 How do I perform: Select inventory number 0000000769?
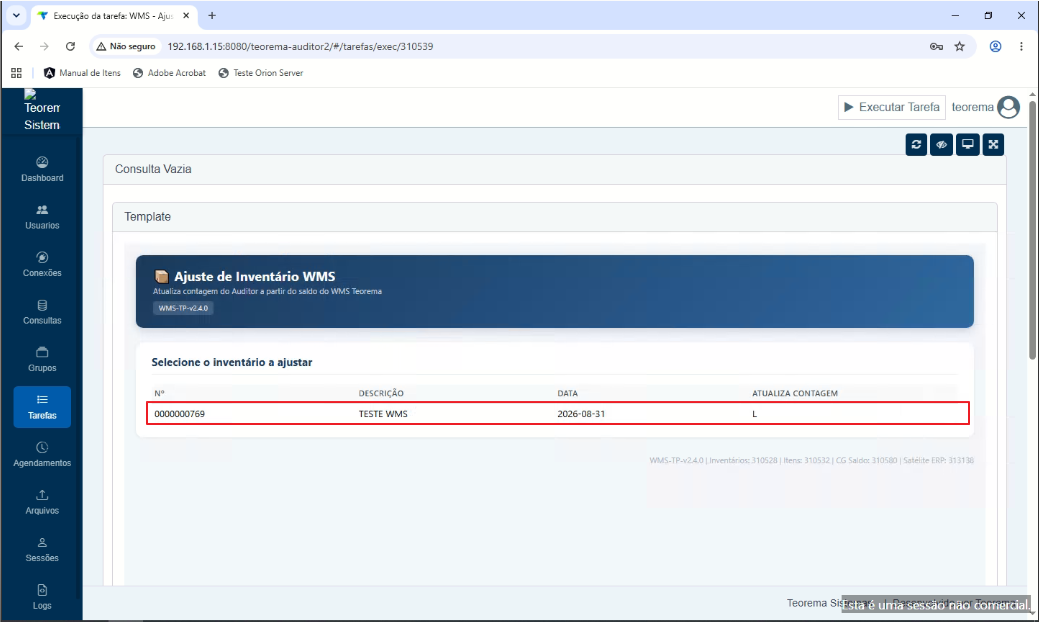point(180,414)
